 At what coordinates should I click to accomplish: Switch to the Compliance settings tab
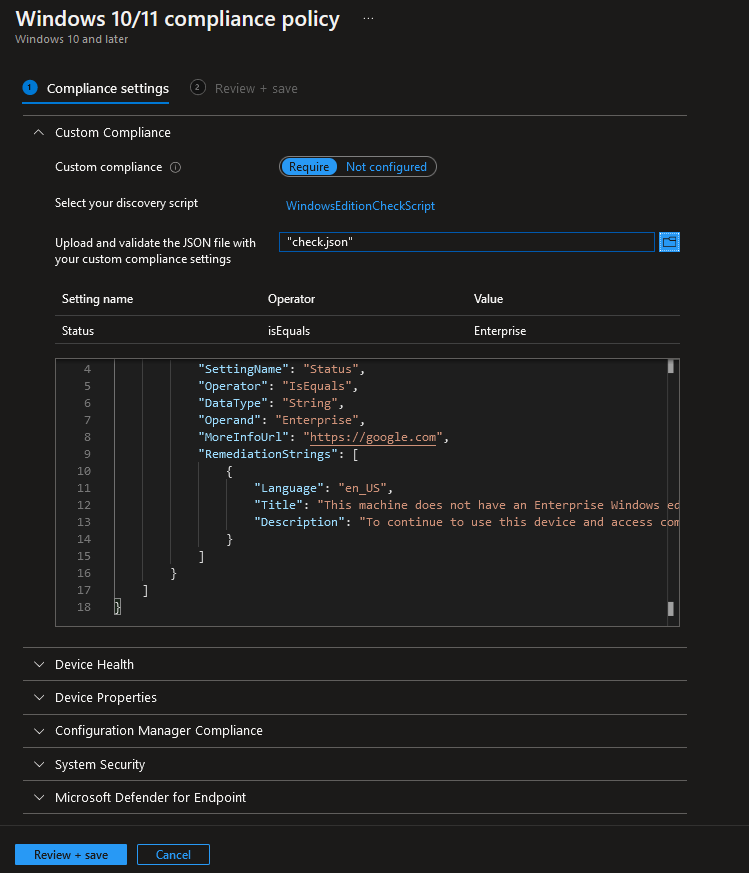[107, 89]
